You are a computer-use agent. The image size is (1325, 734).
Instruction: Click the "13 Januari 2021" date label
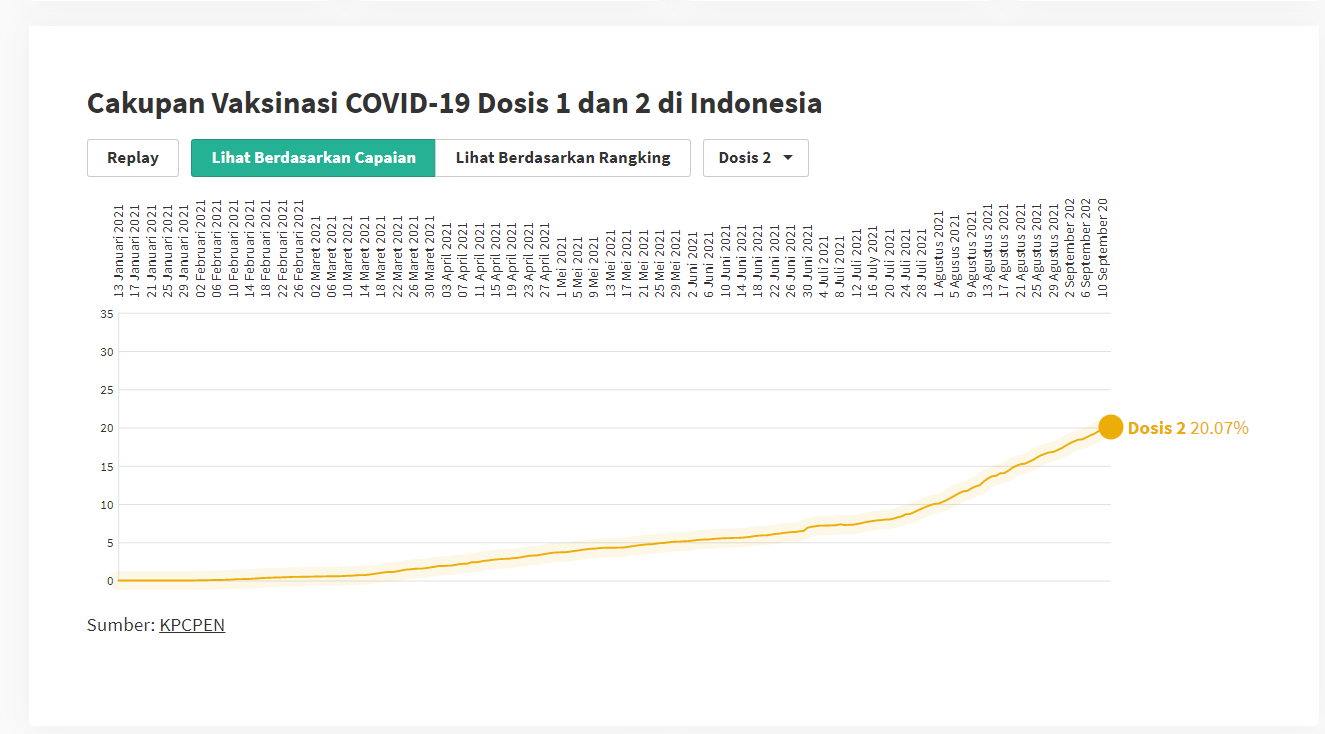coord(119,253)
